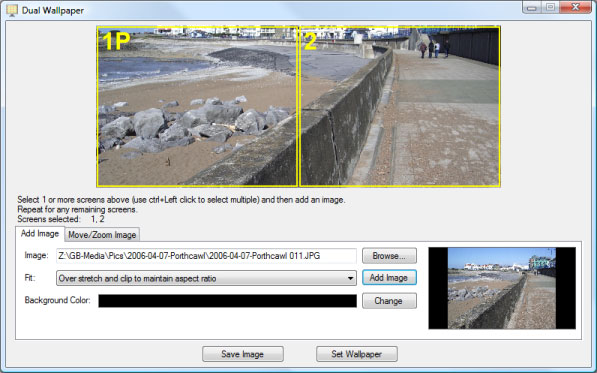The height and width of the screenshot is (373, 597).
Task: Click Browse to choose an image
Action: (389, 256)
